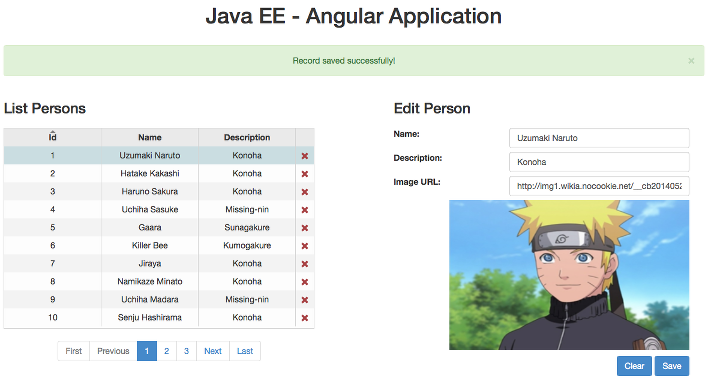Click the Id cell with value 5
This screenshot has height=381, width=708.
coord(52,228)
